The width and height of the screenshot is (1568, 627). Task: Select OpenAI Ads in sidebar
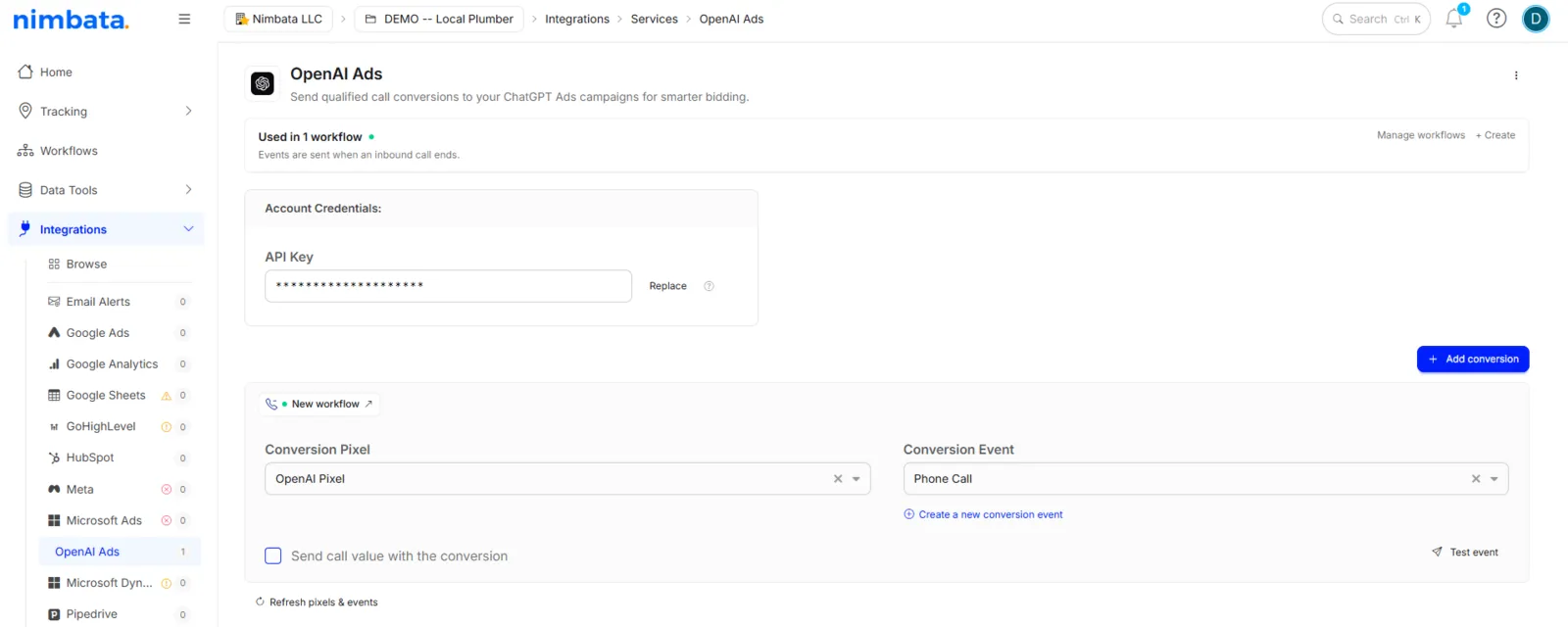pos(120,553)
